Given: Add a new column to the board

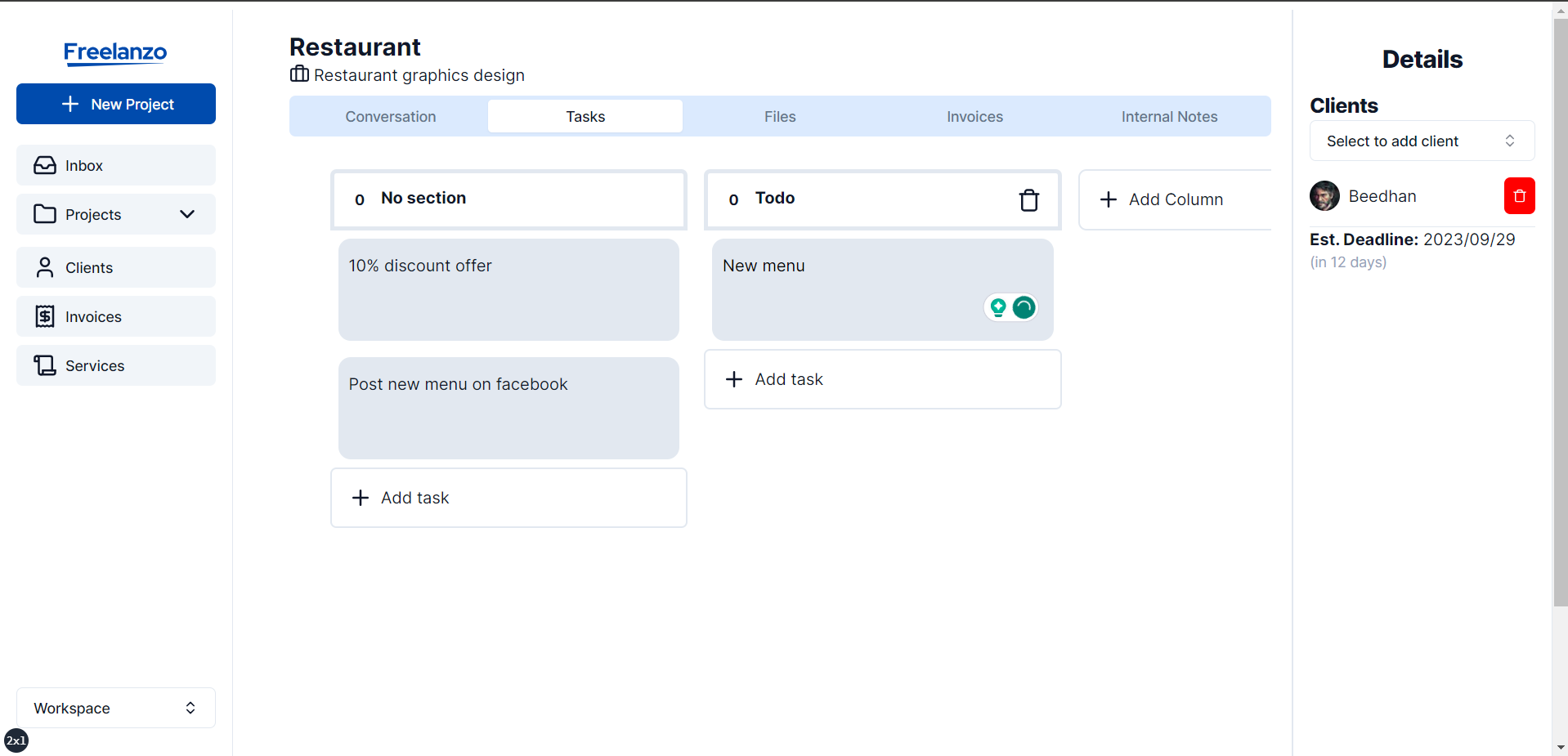Looking at the screenshot, I should click(1174, 199).
